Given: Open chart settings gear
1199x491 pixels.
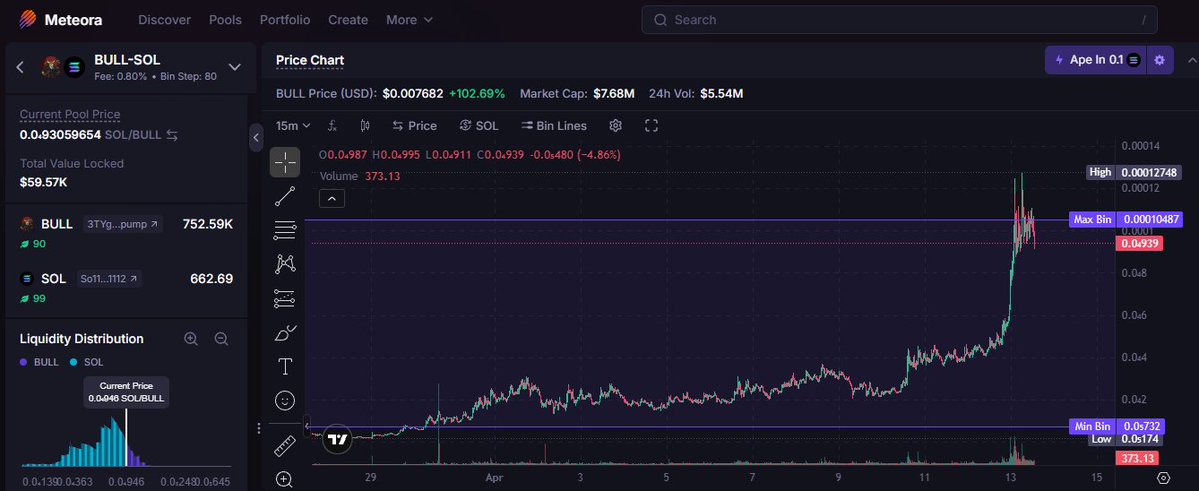Looking at the screenshot, I should pos(616,125).
